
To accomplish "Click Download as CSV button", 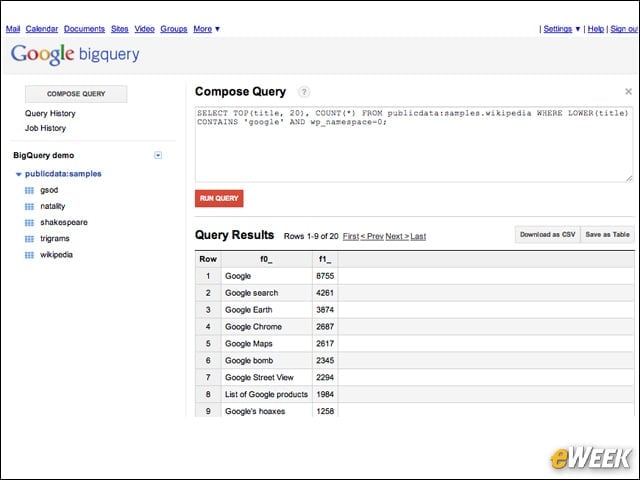I will pos(547,235).
